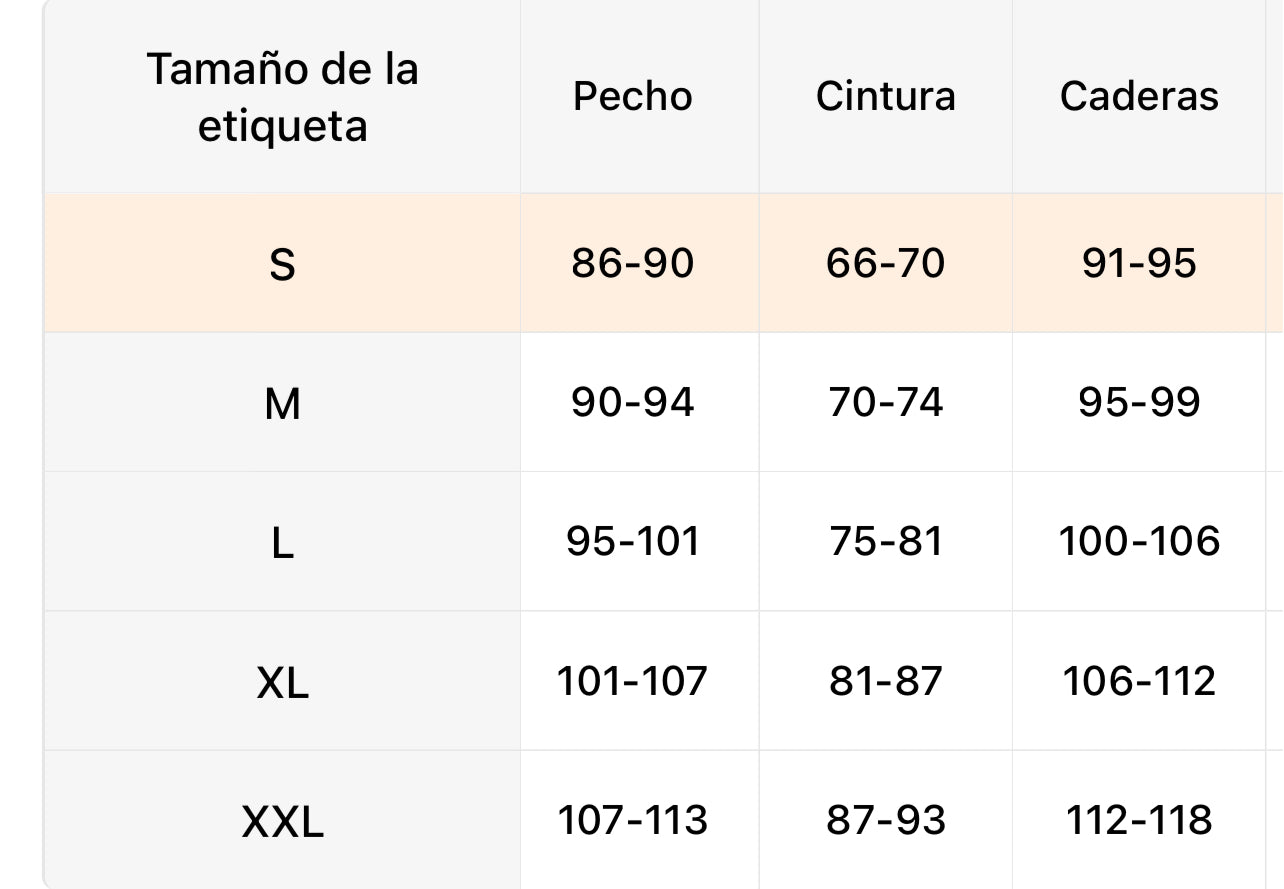Image resolution: width=1284 pixels, height=889 pixels.
Task: Select the highlighted size S row label
Action: pos(282,265)
